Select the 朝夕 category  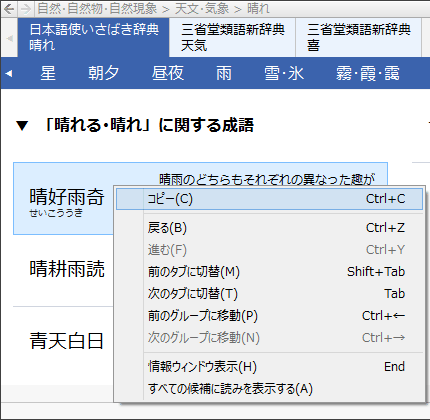[103, 73]
